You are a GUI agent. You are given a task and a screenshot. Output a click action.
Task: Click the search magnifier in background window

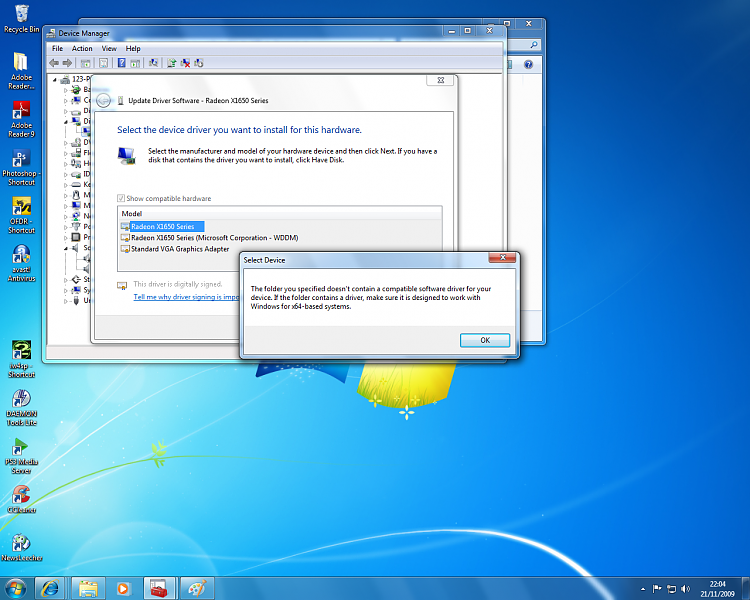tap(534, 44)
